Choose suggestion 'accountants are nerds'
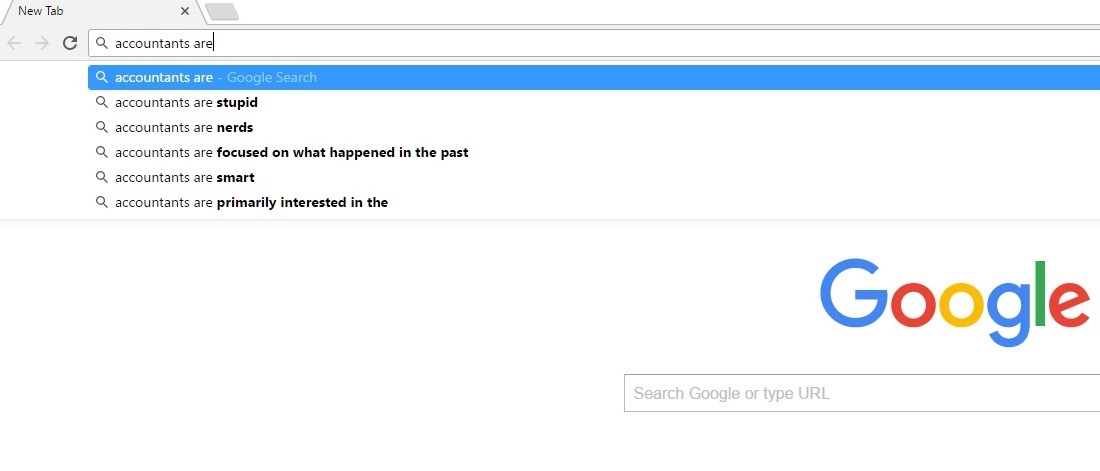The width and height of the screenshot is (1100, 471). click(593, 128)
